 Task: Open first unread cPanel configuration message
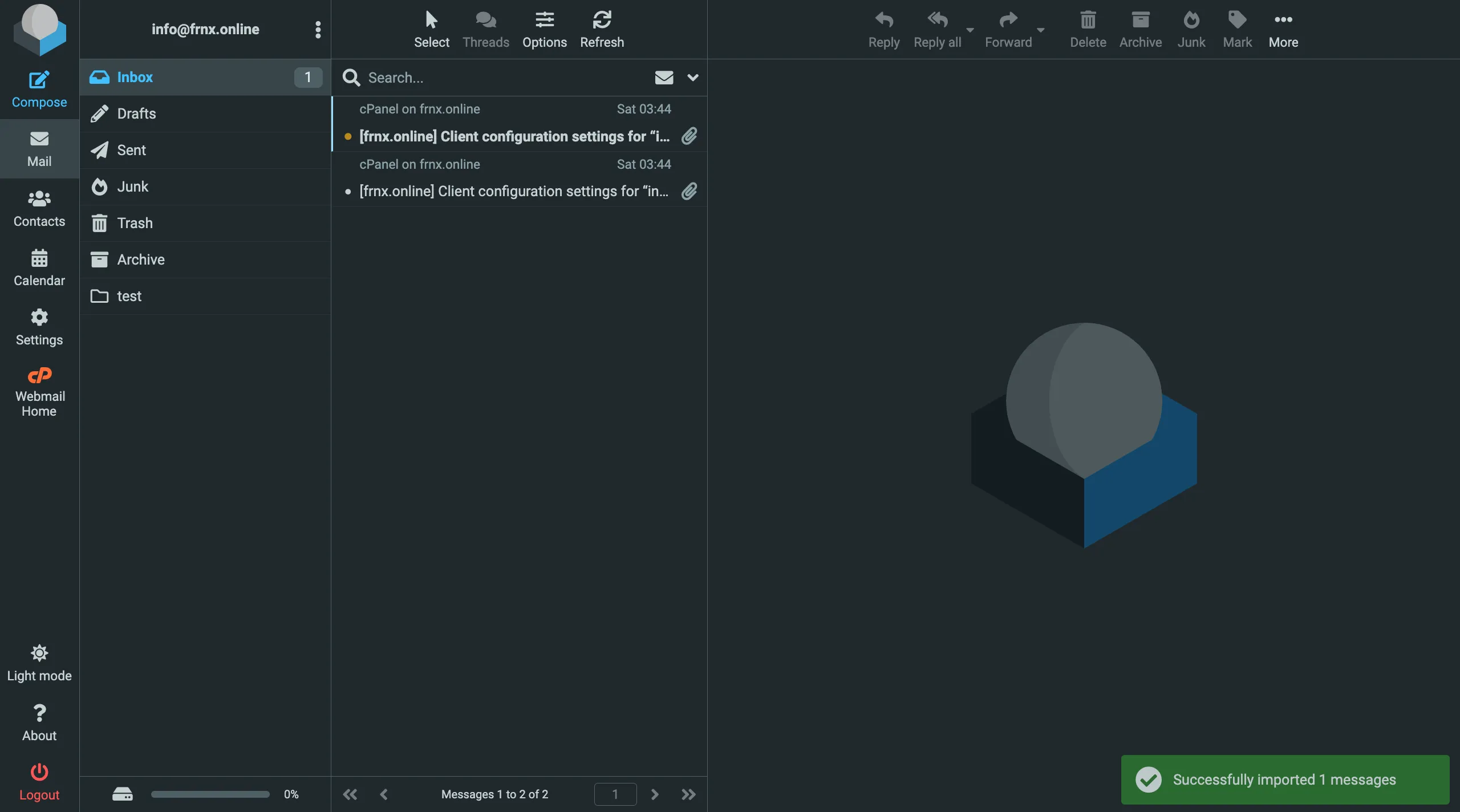[513, 136]
